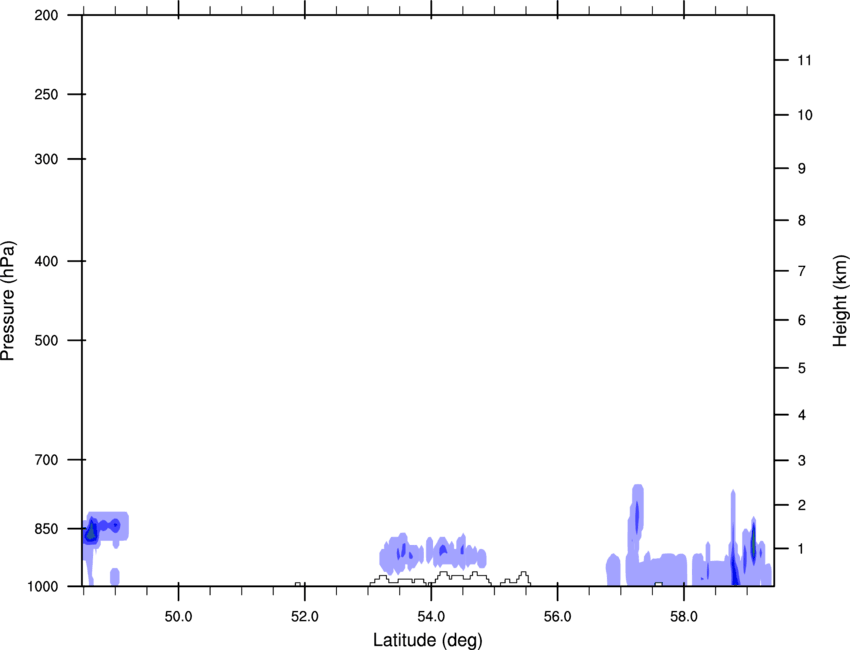Click the 7 km height label
The width and height of the screenshot is (850, 650).
[802, 271]
